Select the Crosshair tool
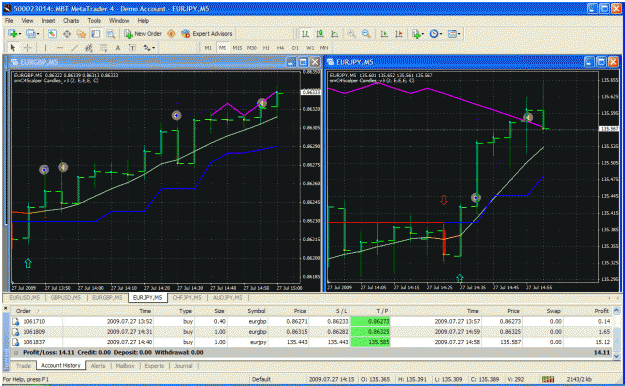The width and height of the screenshot is (625, 386). 28,48
